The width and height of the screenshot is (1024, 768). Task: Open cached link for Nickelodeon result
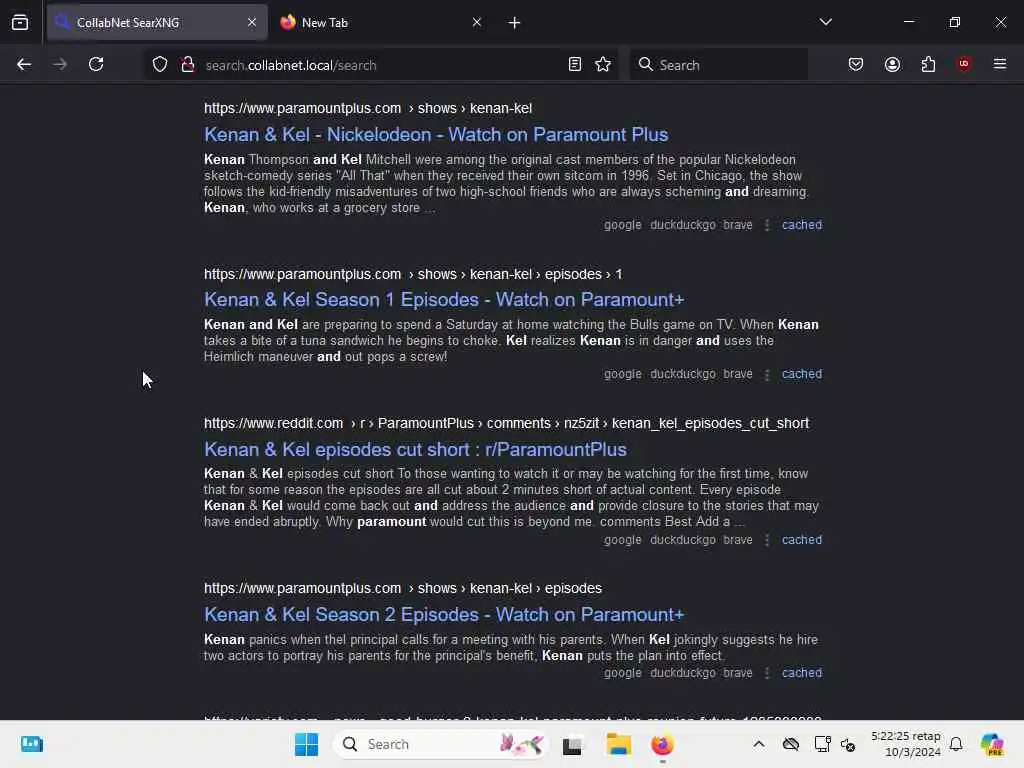click(x=802, y=225)
